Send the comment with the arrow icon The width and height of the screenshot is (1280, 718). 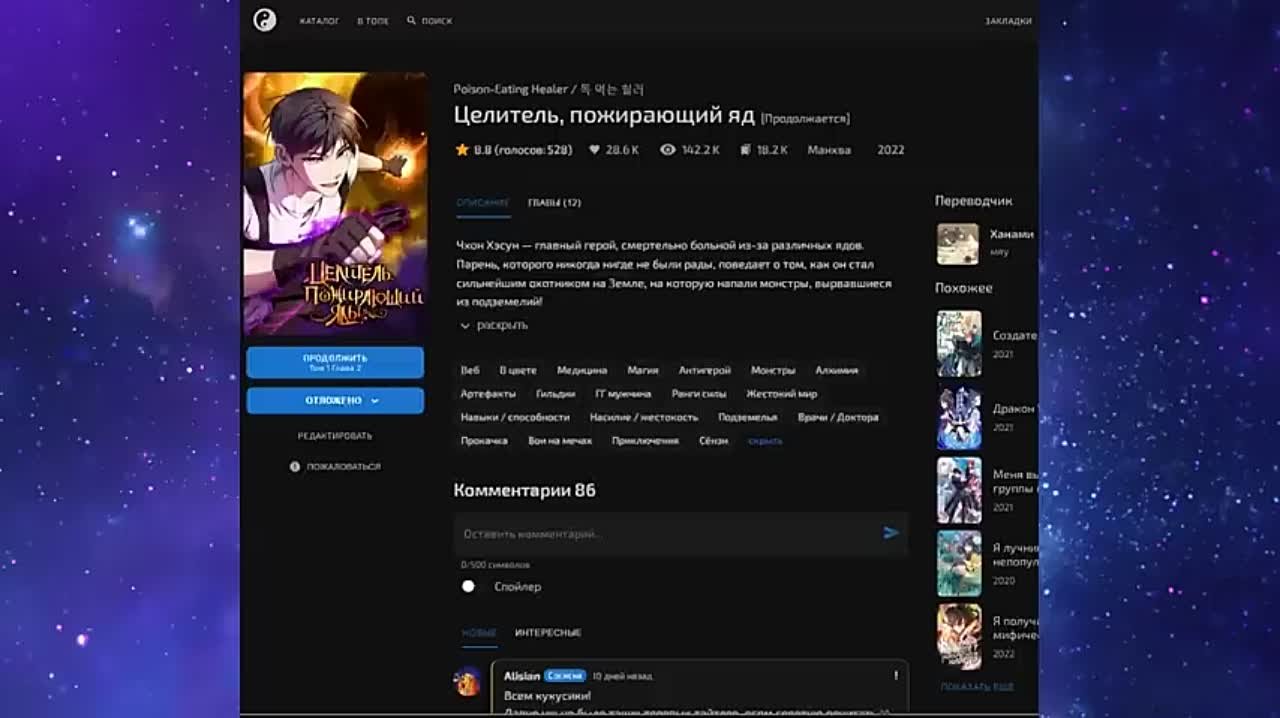click(891, 533)
